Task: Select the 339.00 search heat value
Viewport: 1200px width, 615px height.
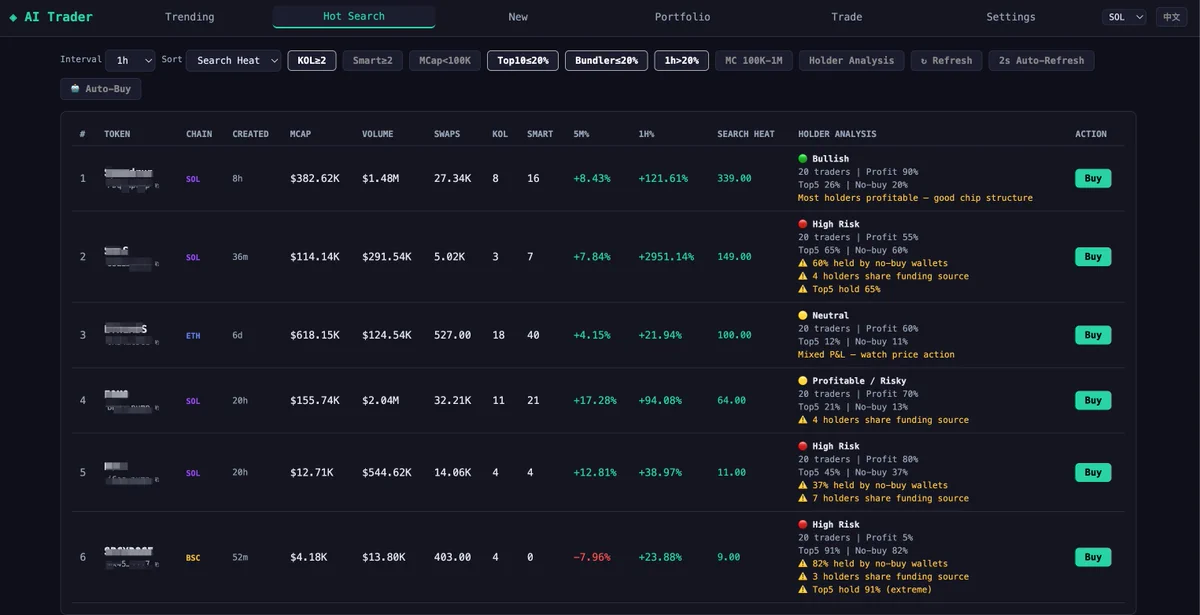Action: 734,179
